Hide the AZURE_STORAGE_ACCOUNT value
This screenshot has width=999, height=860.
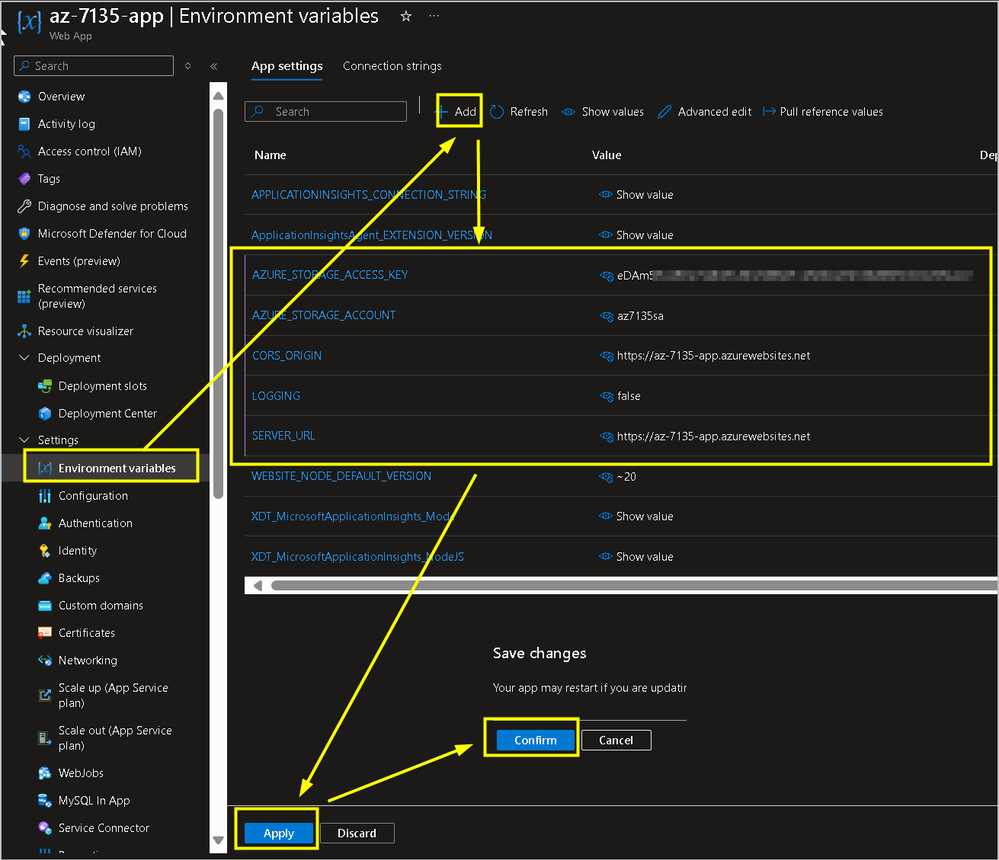(x=606, y=316)
